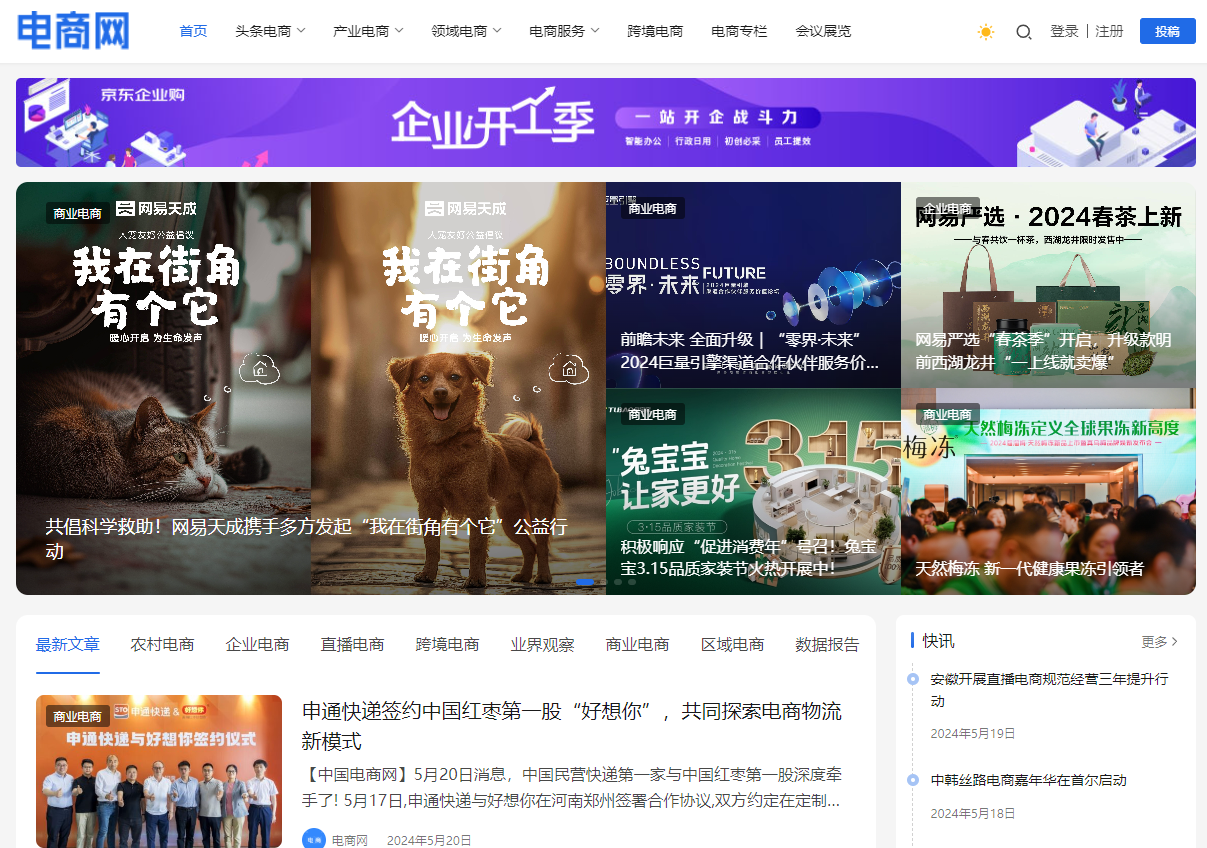
Task: Click the 商业电商 tag on the 天然梅冻 card
Action: tap(947, 414)
